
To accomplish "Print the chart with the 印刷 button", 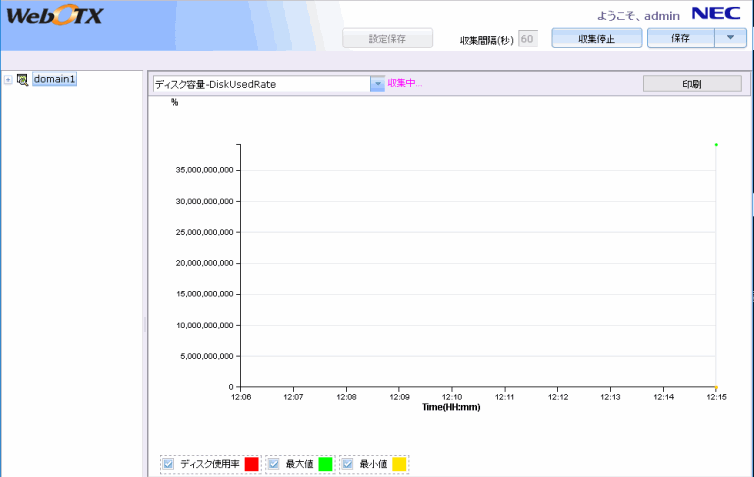I will 691,84.
